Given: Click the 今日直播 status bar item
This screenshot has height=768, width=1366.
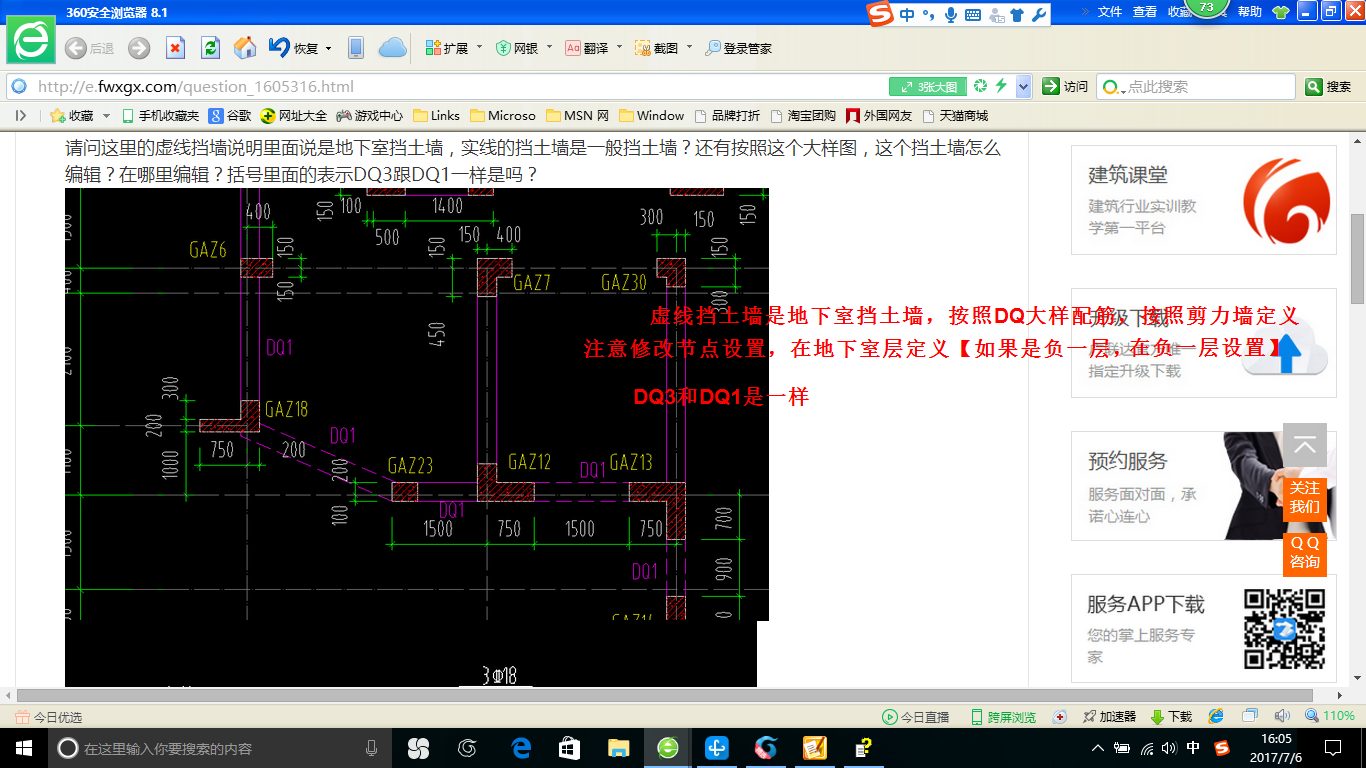Looking at the screenshot, I should click(x=915, y=717).
